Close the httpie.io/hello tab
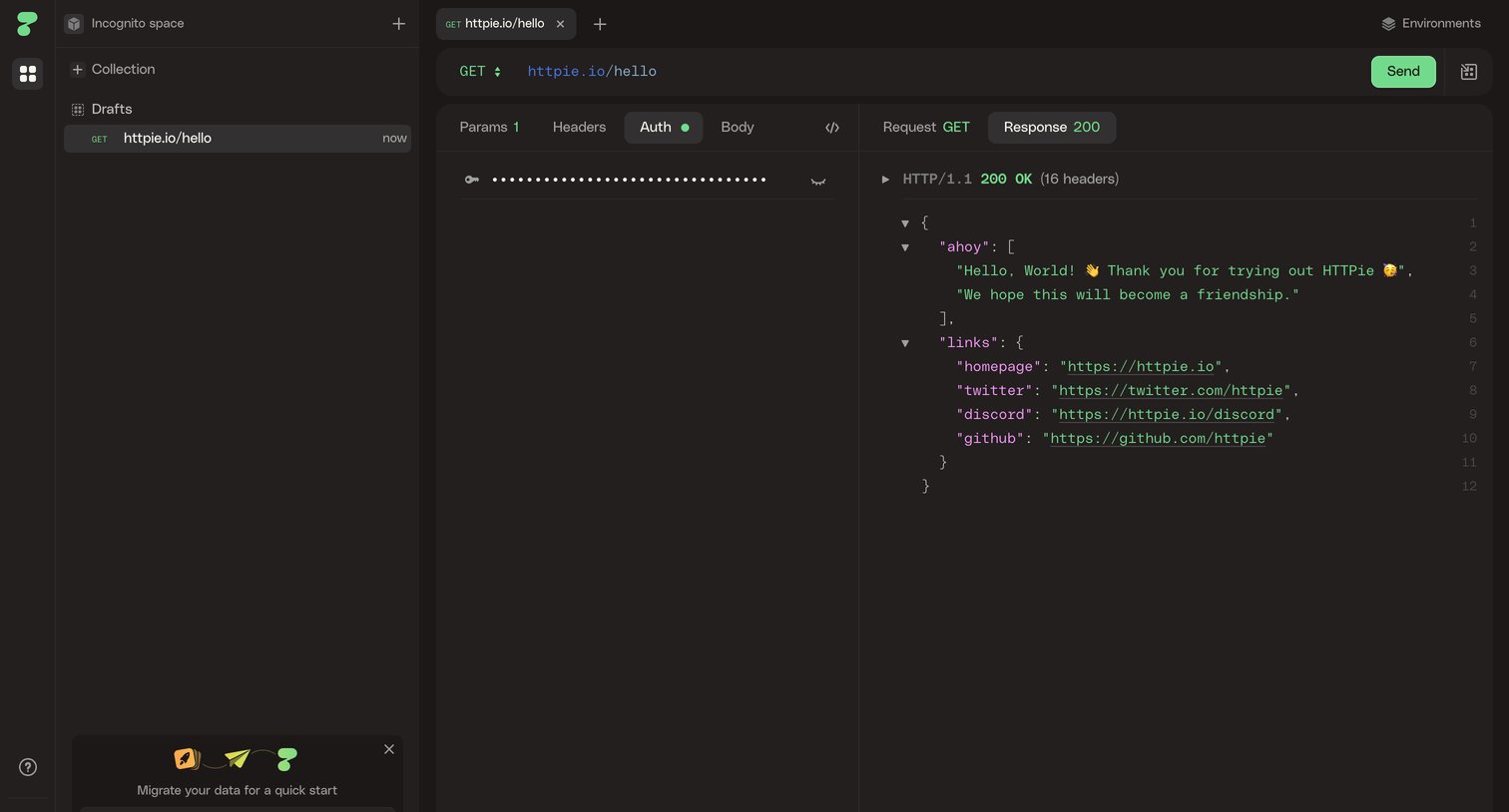 coord(560,24)
